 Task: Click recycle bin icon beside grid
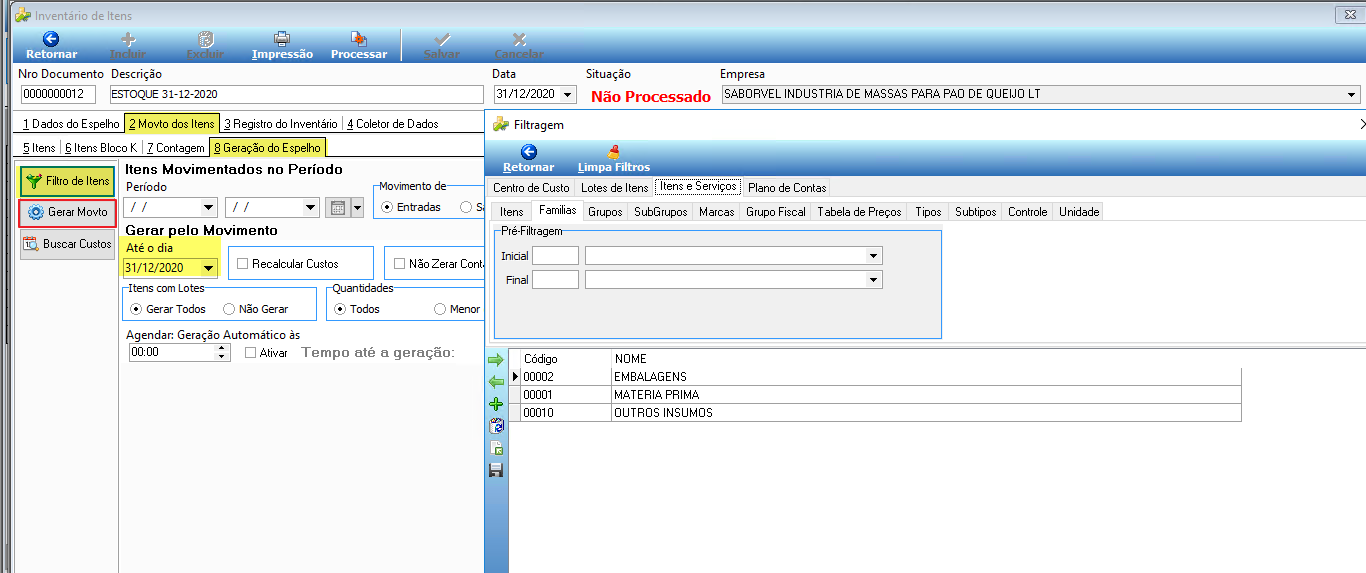[496, 426]
